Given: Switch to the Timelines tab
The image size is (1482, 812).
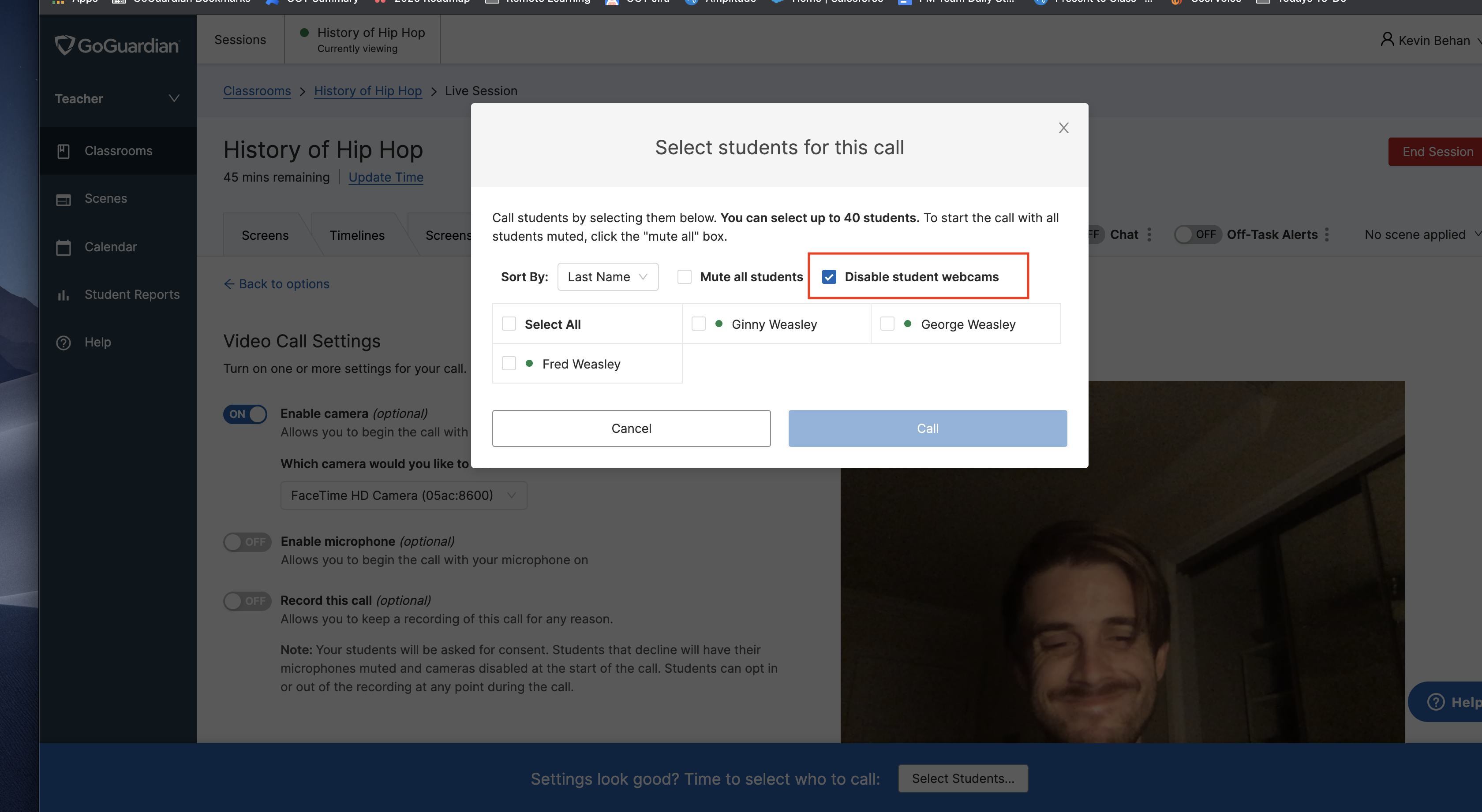Looking at the screenshot, I should click(357, 235).
